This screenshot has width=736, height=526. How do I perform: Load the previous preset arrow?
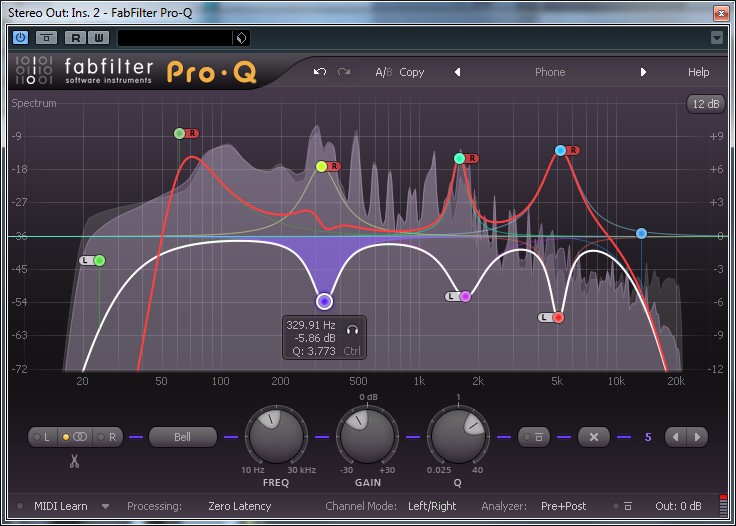tap(457, 72)
